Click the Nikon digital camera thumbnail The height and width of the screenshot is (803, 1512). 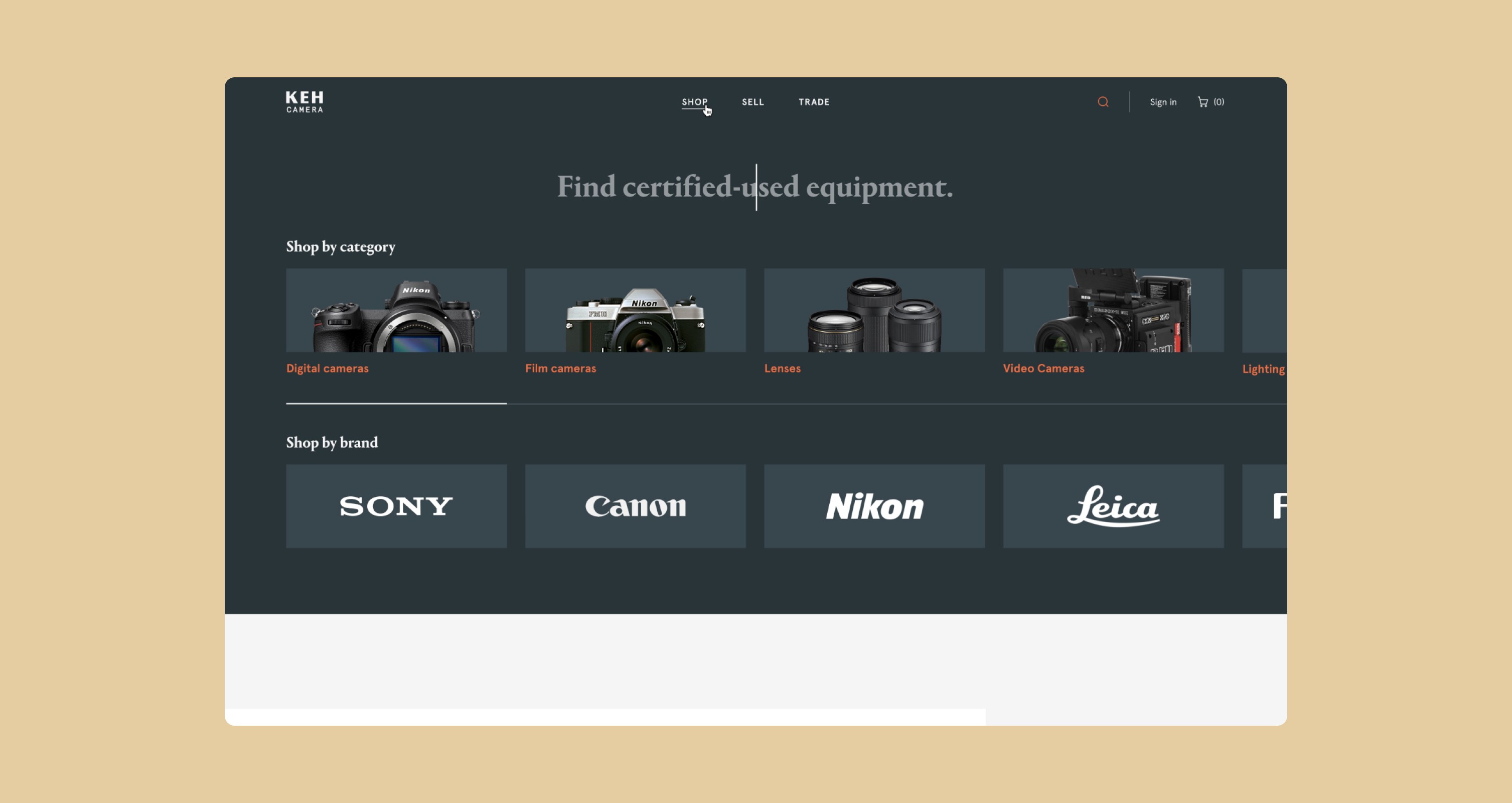(396, 310)
